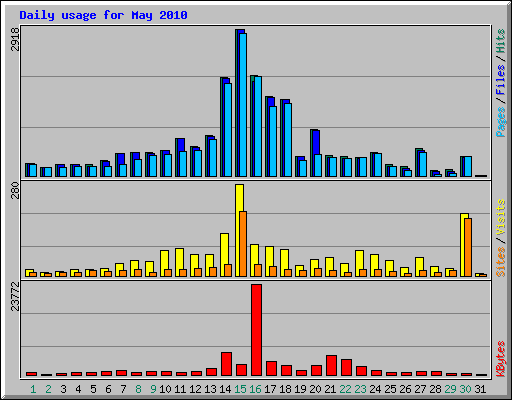Screen dimensions: 512x400
Task: Click day label 2 on the x-axis
Action: 48,389
